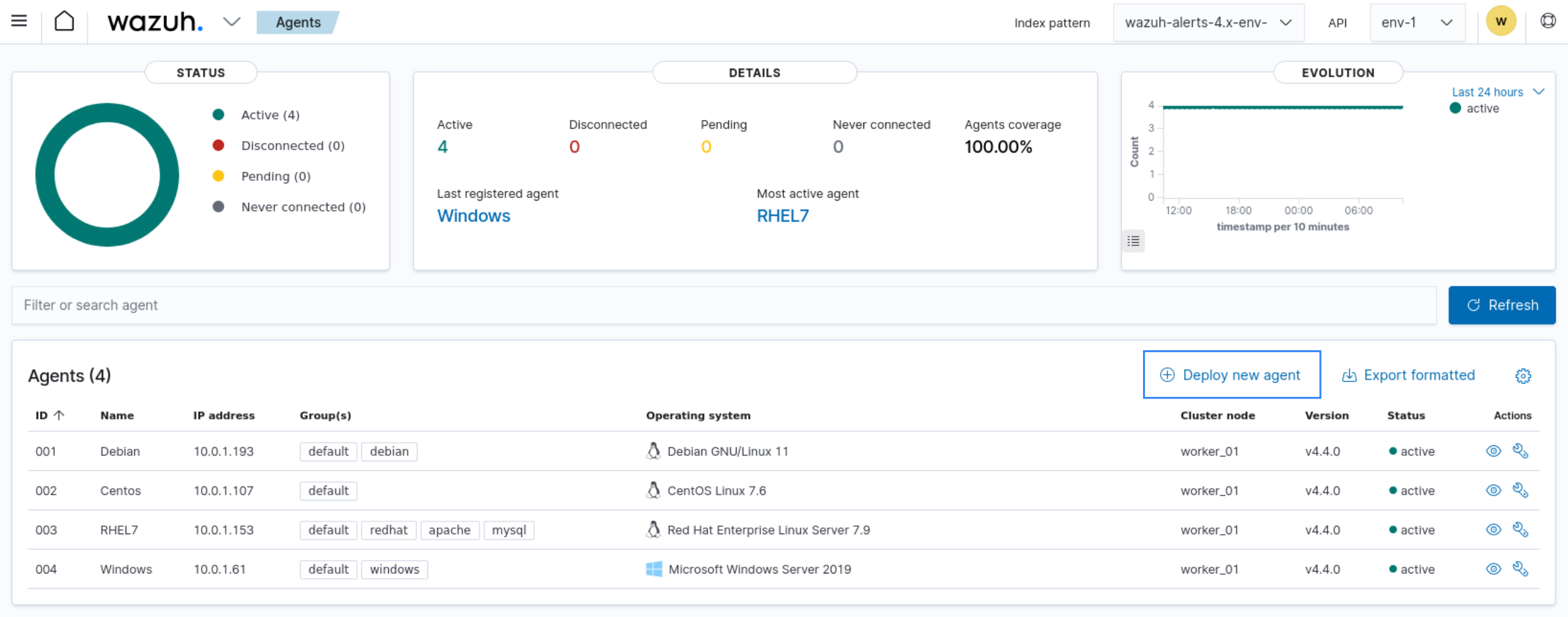Click the Deploy new agent plus icon
1568x617 pixels.
pos(1167,375)
